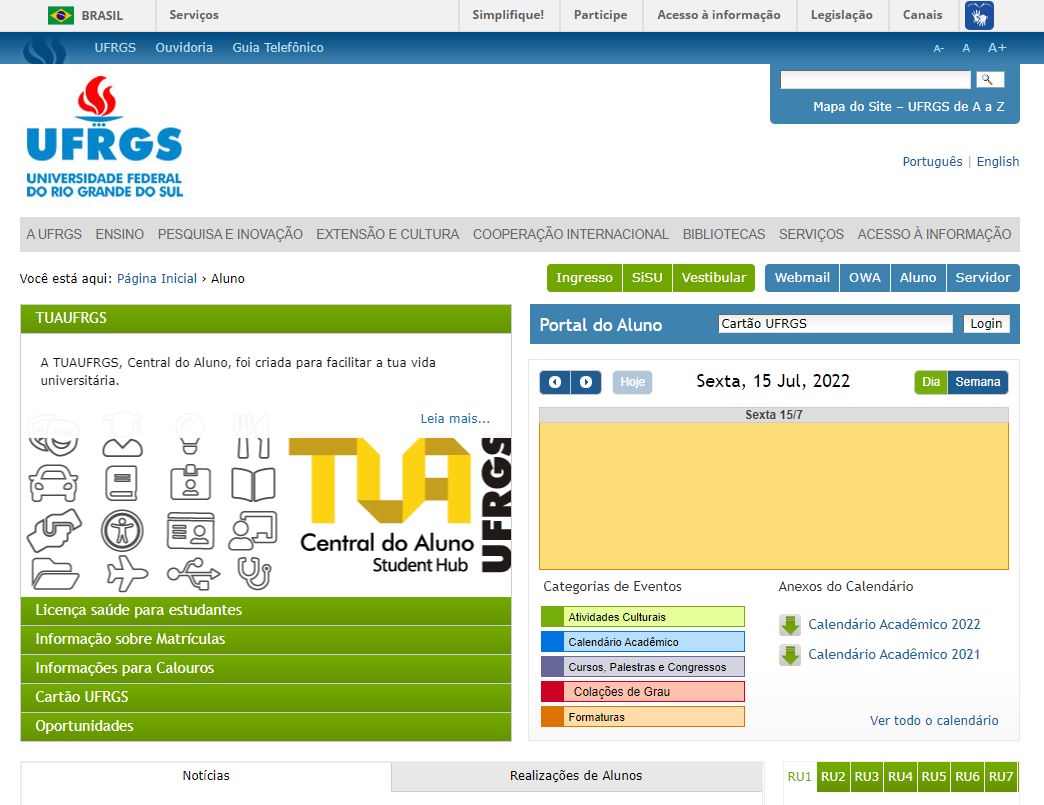Open Ouvidoria link
Screen dimensions: 1044x805
coord(184,48)
